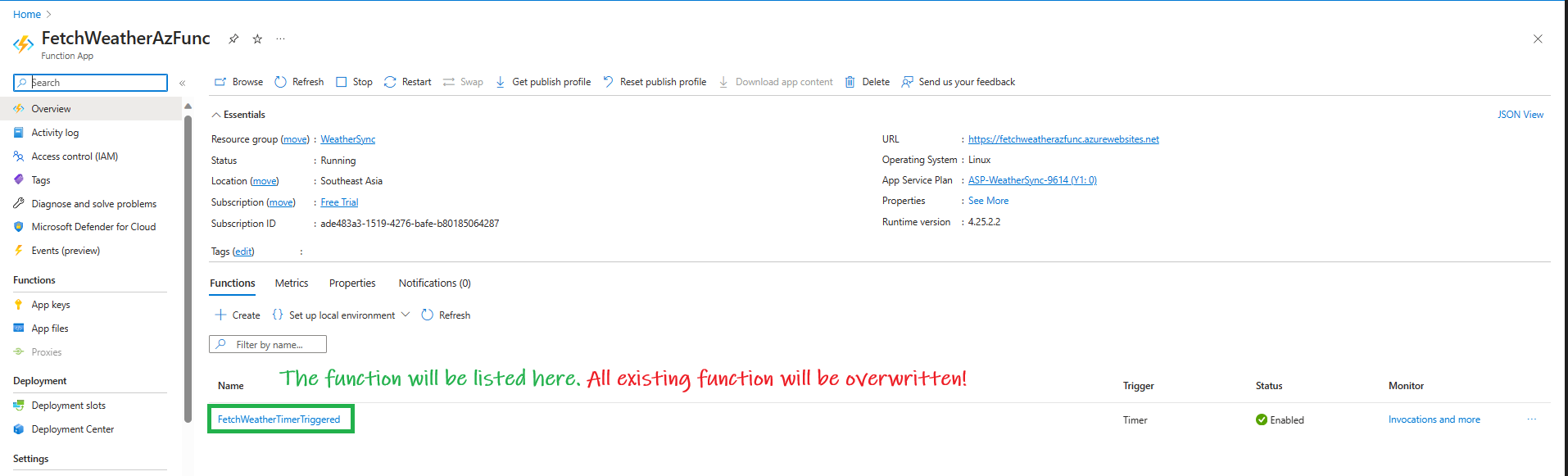
Task: Open Notifications (0) tab
Action: click(x=434, y=283)
